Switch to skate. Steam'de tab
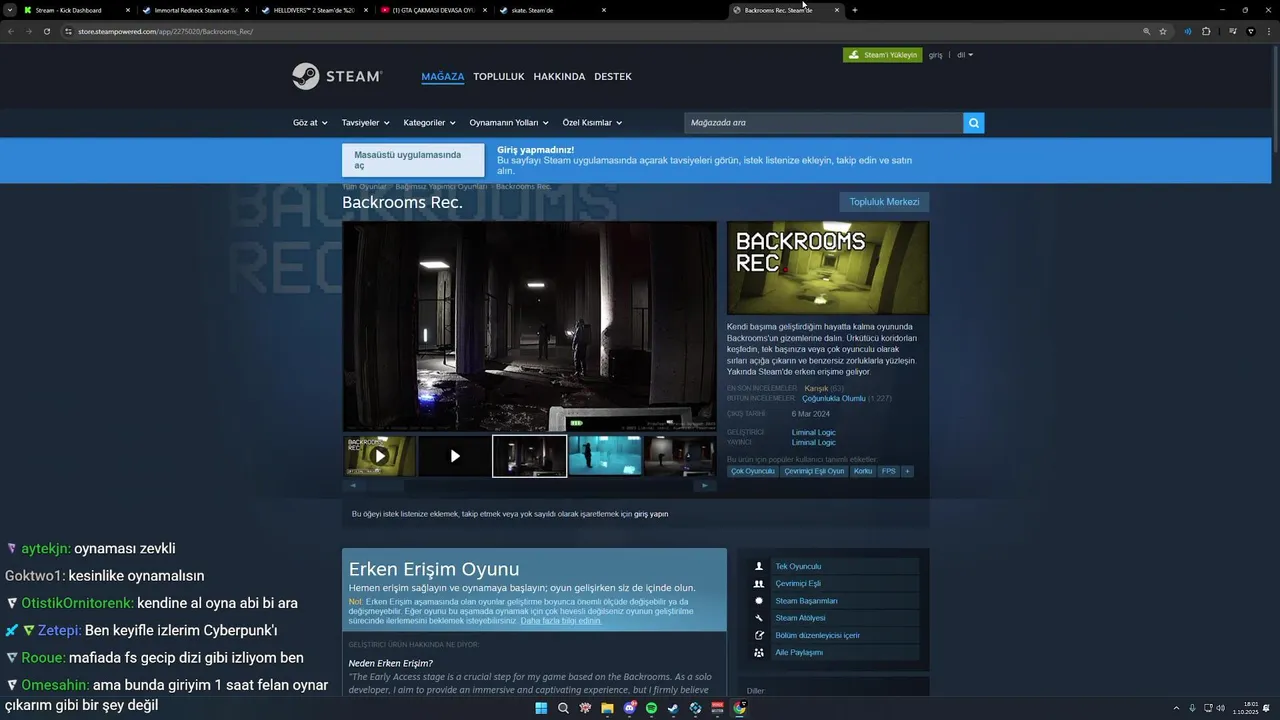The height and width of the screenshot is (720, 1280). [x=552, y=10]
